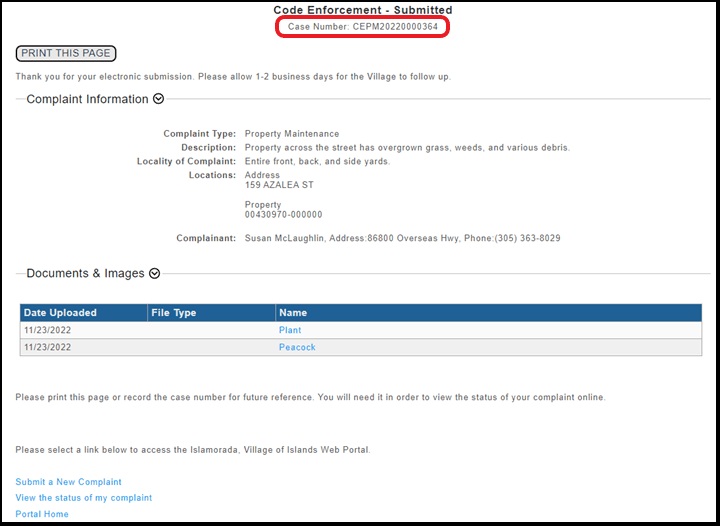Open the Plant document link

290,330
